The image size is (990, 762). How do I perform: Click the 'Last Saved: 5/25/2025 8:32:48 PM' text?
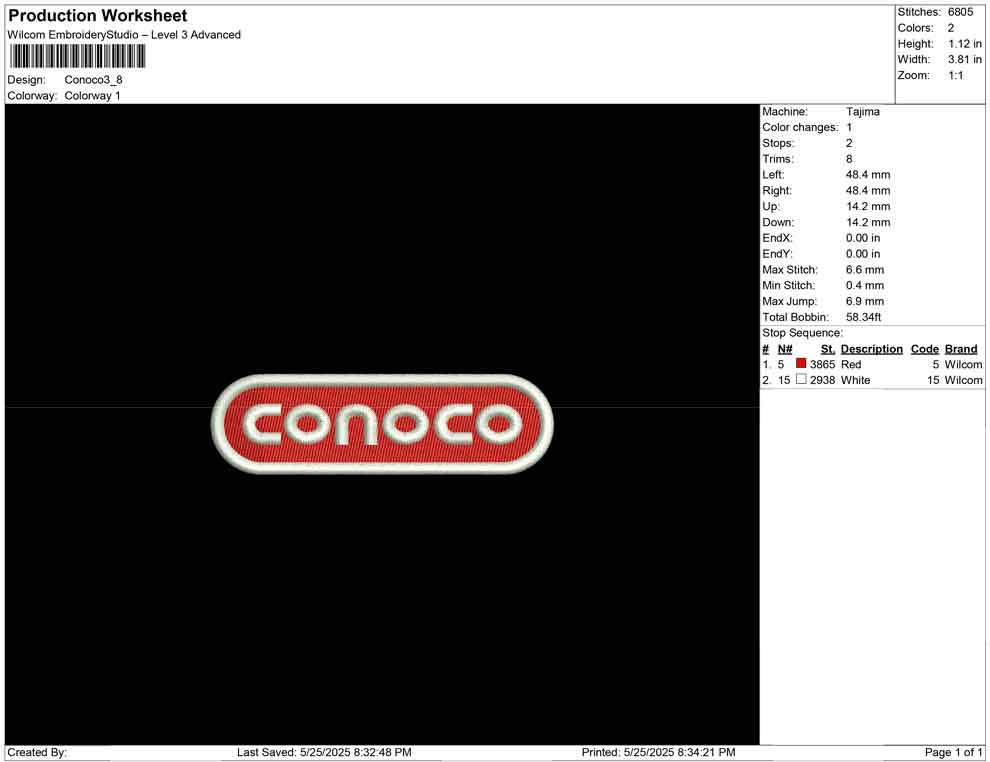pos(324,752)
